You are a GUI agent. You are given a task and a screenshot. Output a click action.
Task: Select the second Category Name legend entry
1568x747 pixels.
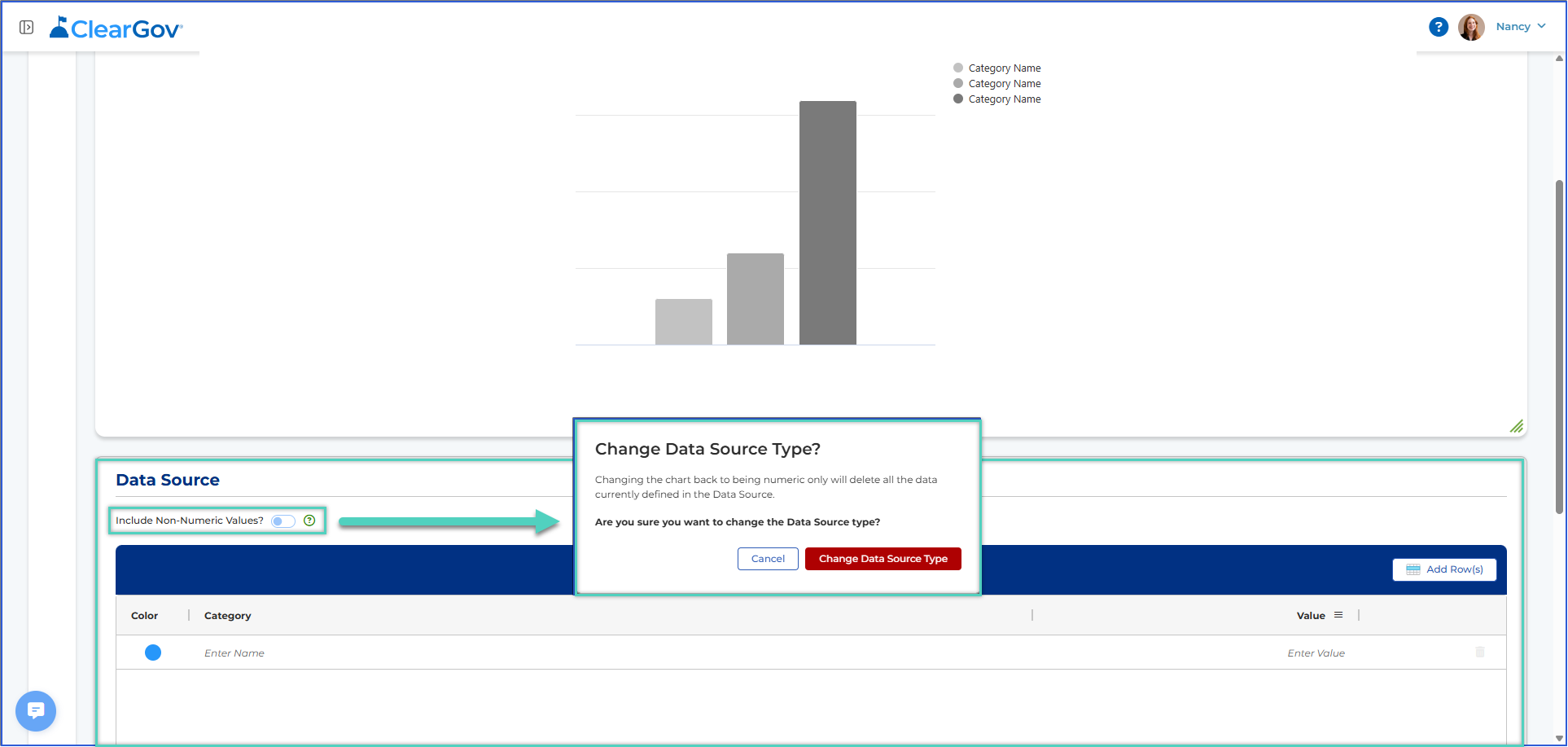pyautogui.click(x=997, y=84)
